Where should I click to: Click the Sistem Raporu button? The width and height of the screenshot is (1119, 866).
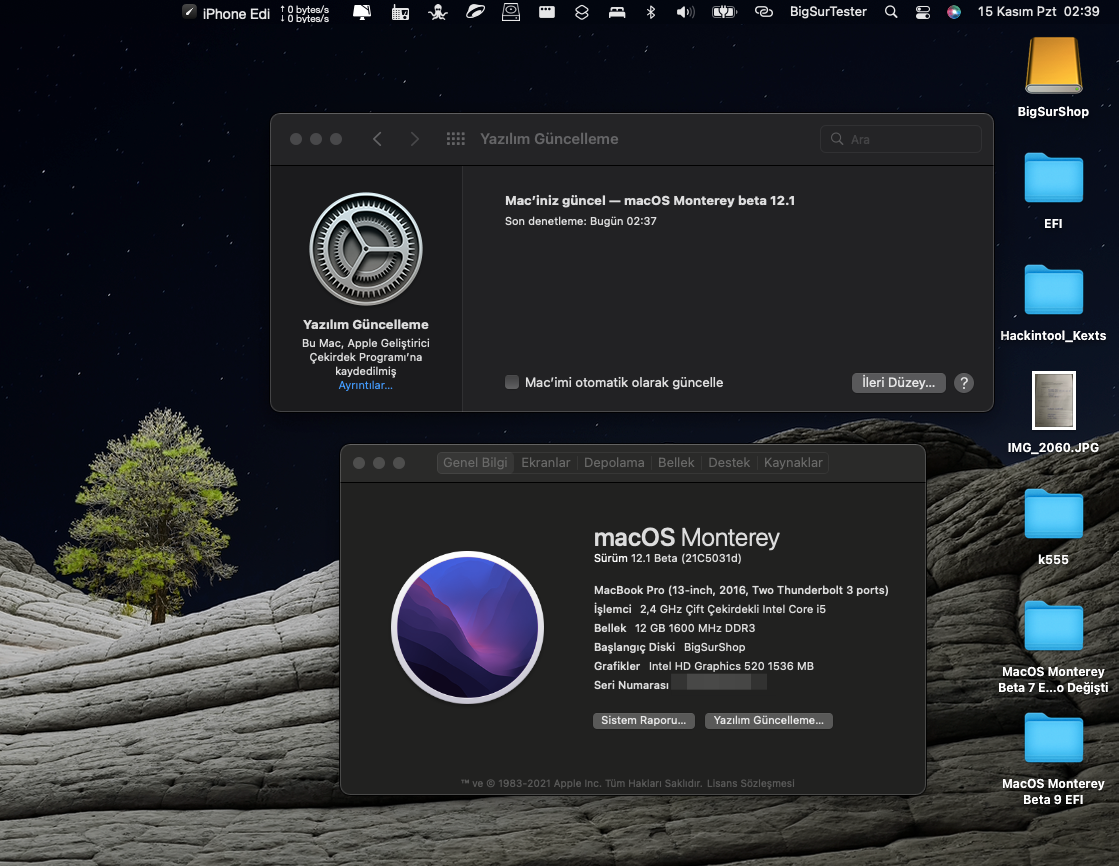[644, 720]
